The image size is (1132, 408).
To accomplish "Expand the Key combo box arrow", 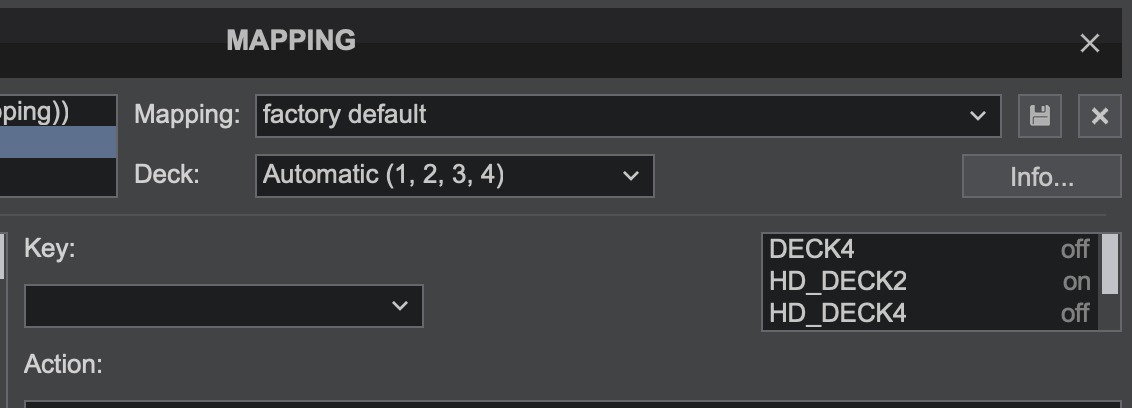I will point(400,305).
